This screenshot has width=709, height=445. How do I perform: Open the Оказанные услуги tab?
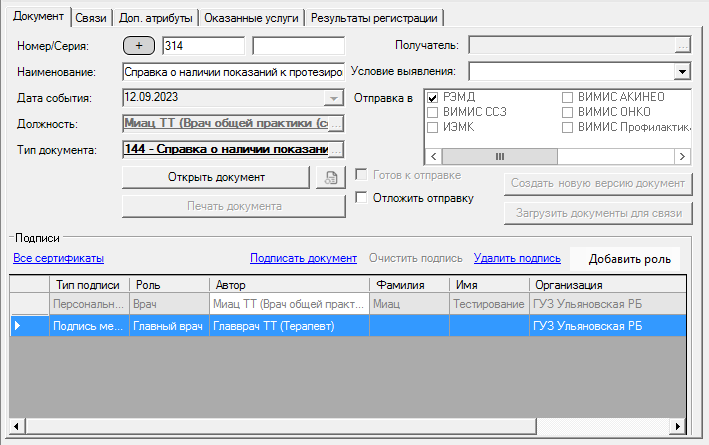pos(250,18)
